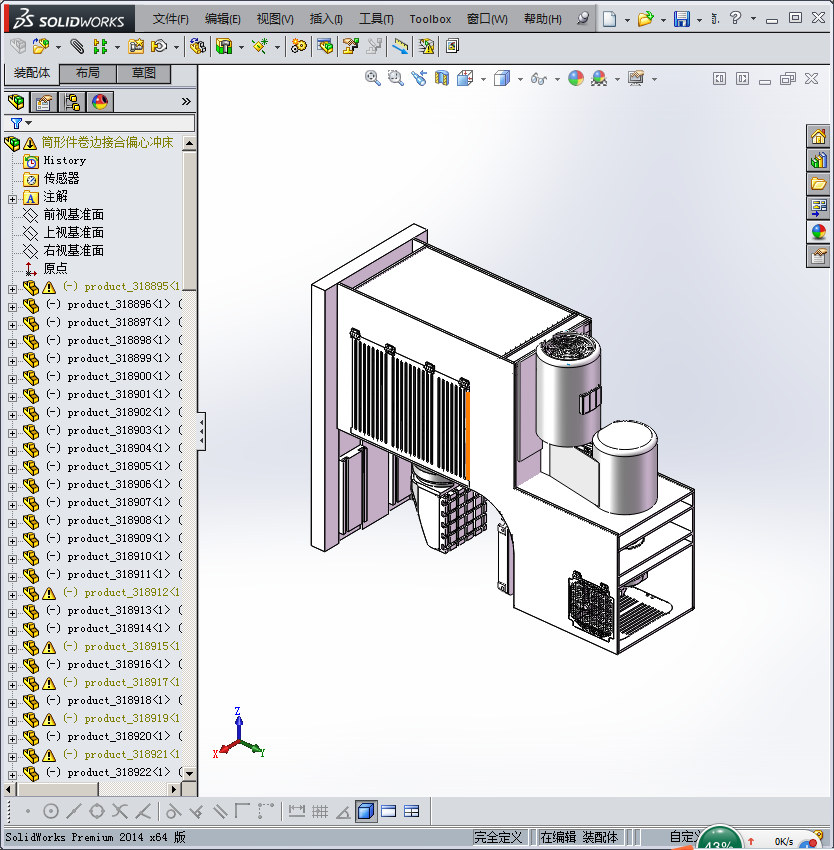Select the 上视基准面 plane
The width and height of the screenshot is (834, 850).
(x=73, y=233)
